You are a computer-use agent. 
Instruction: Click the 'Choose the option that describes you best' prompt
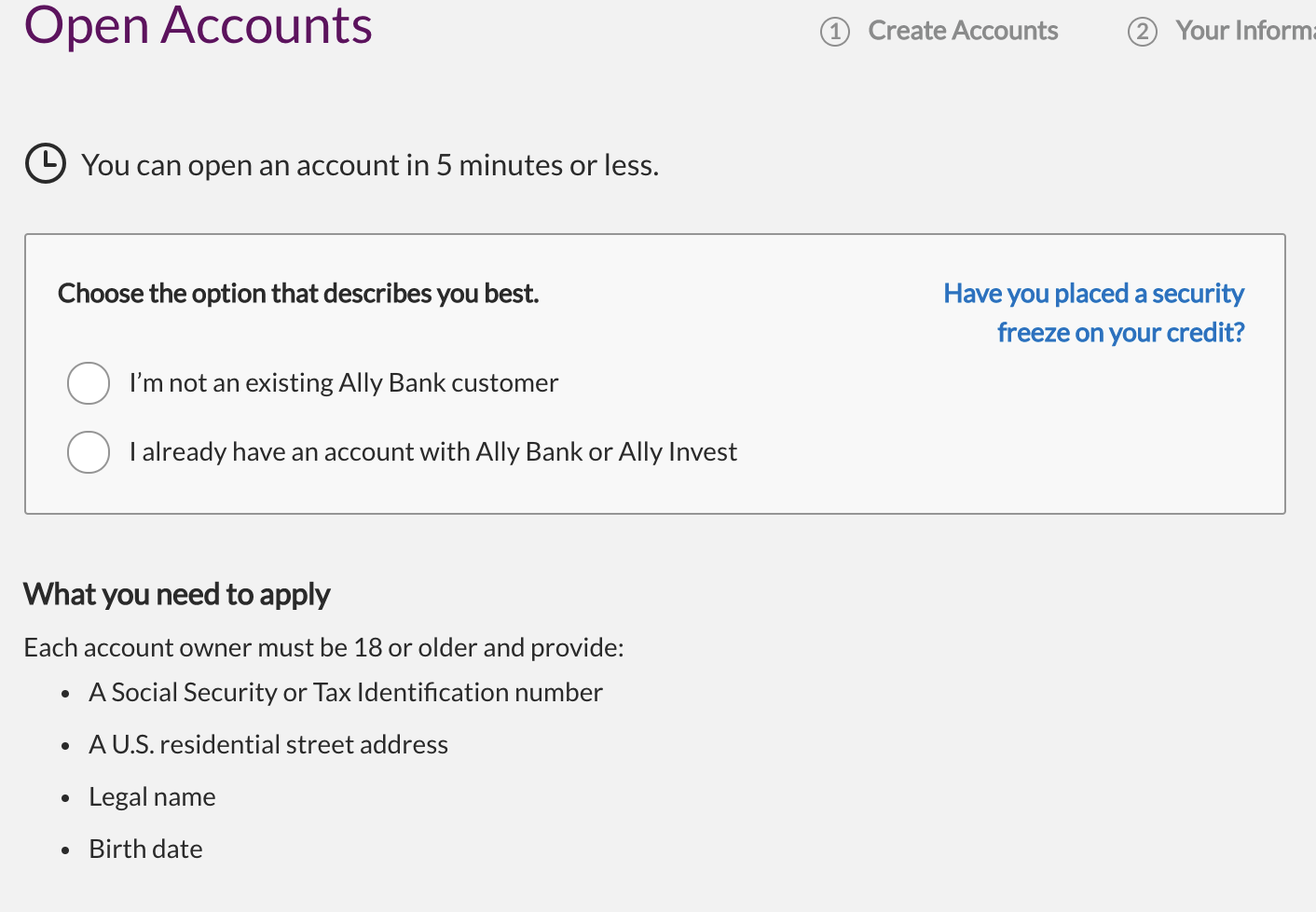pyautogui.click(x=298, y=294)
